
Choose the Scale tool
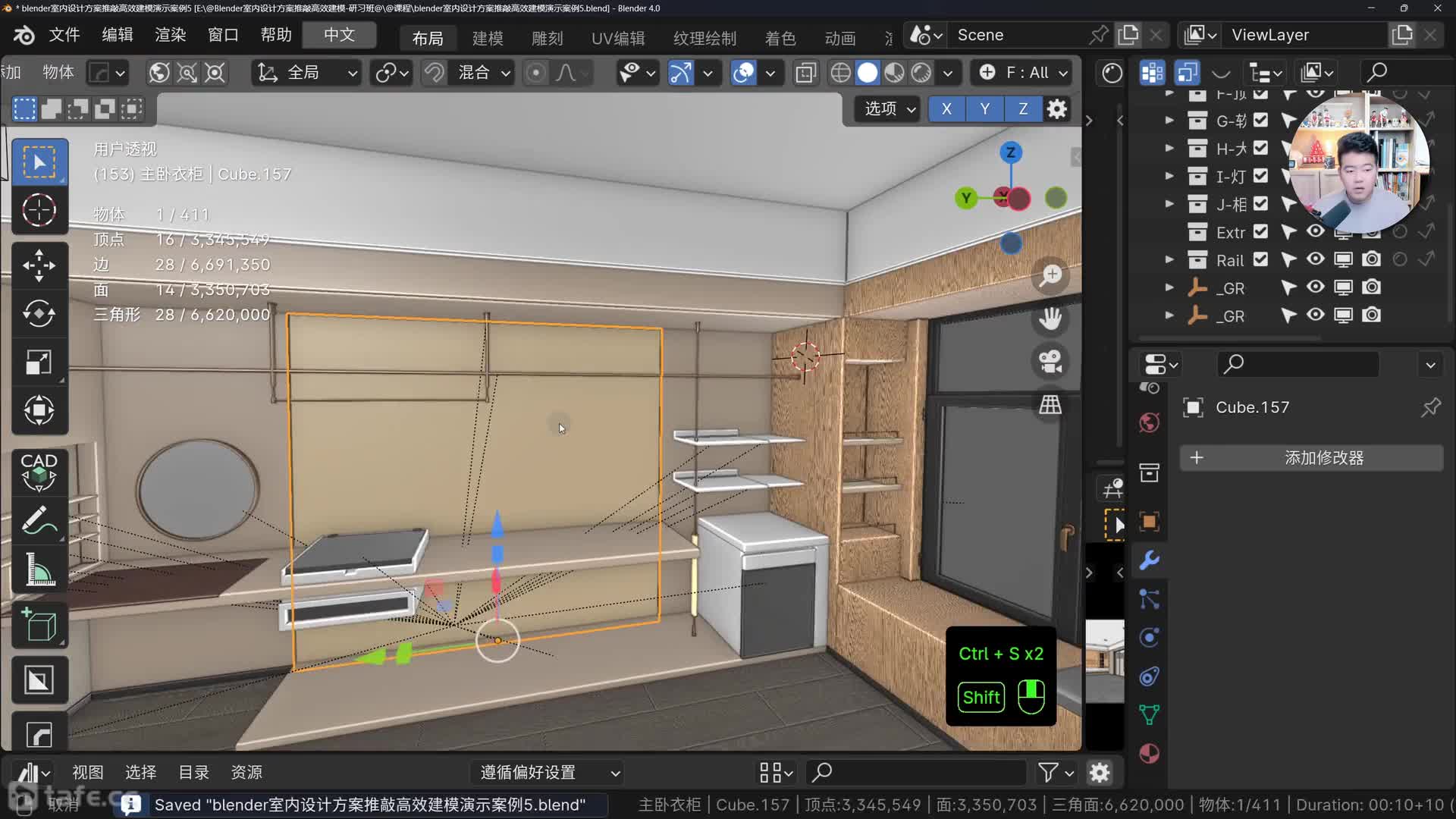(x=39, y=362)
